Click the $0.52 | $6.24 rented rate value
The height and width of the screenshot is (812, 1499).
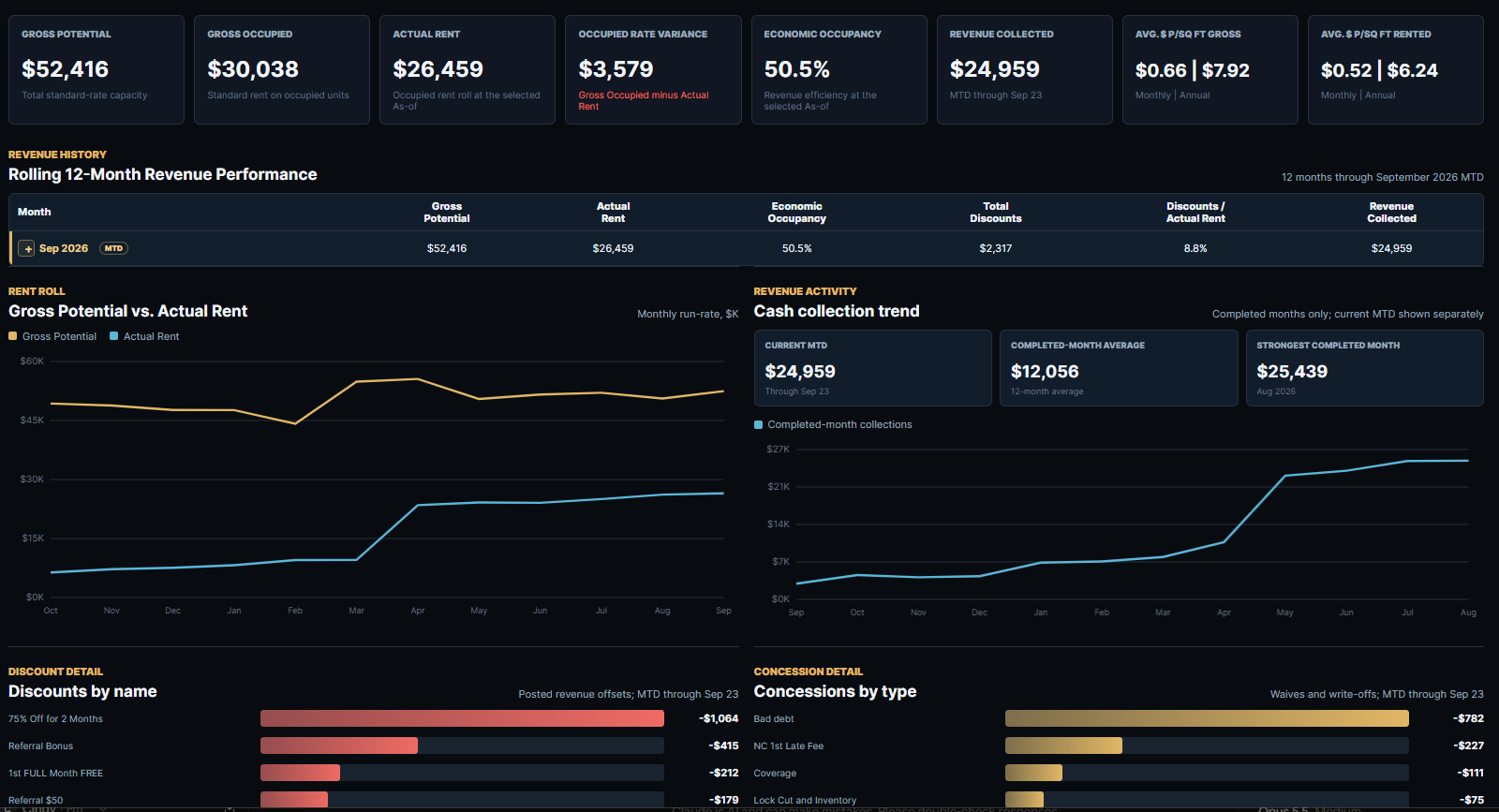tap(1379, 70)
